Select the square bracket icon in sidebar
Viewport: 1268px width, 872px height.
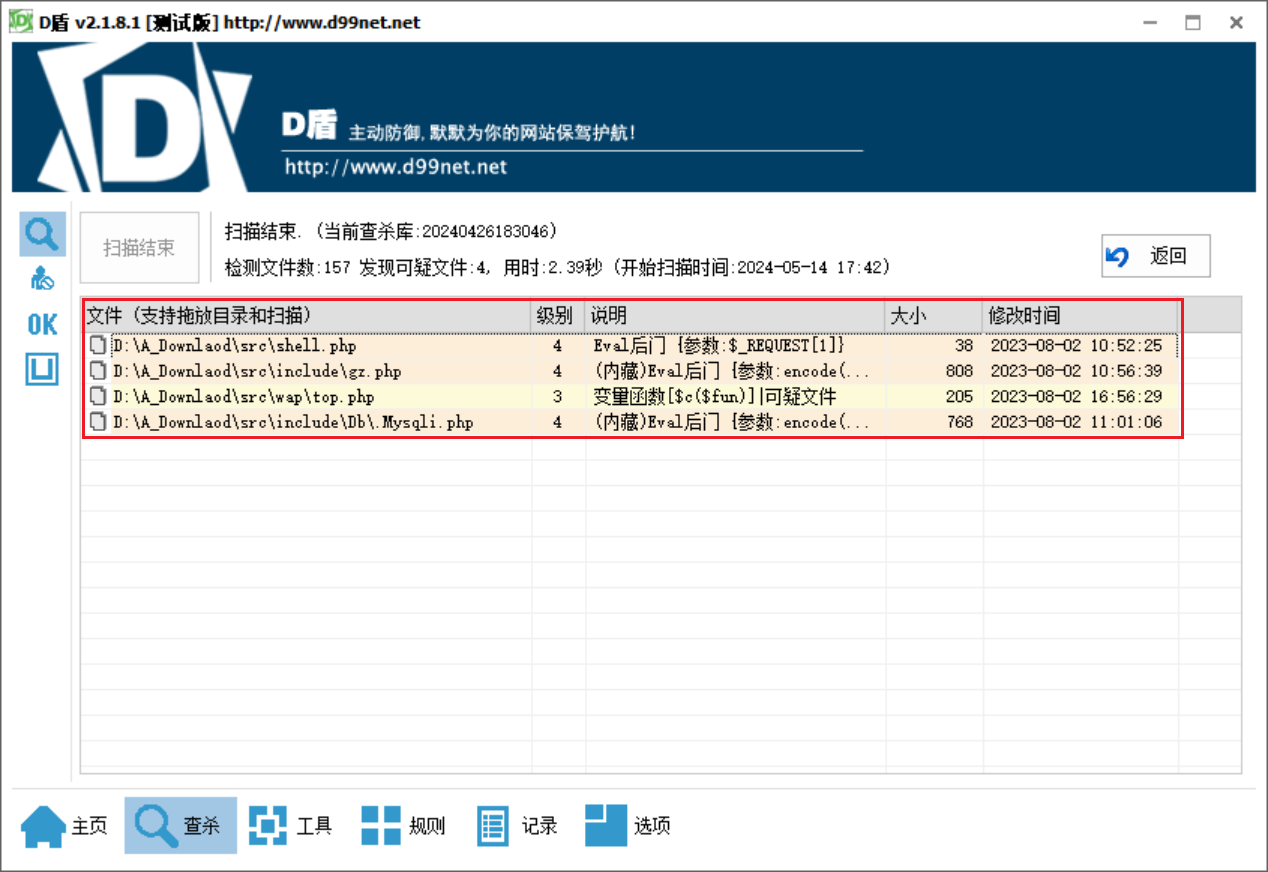[42, 369]
